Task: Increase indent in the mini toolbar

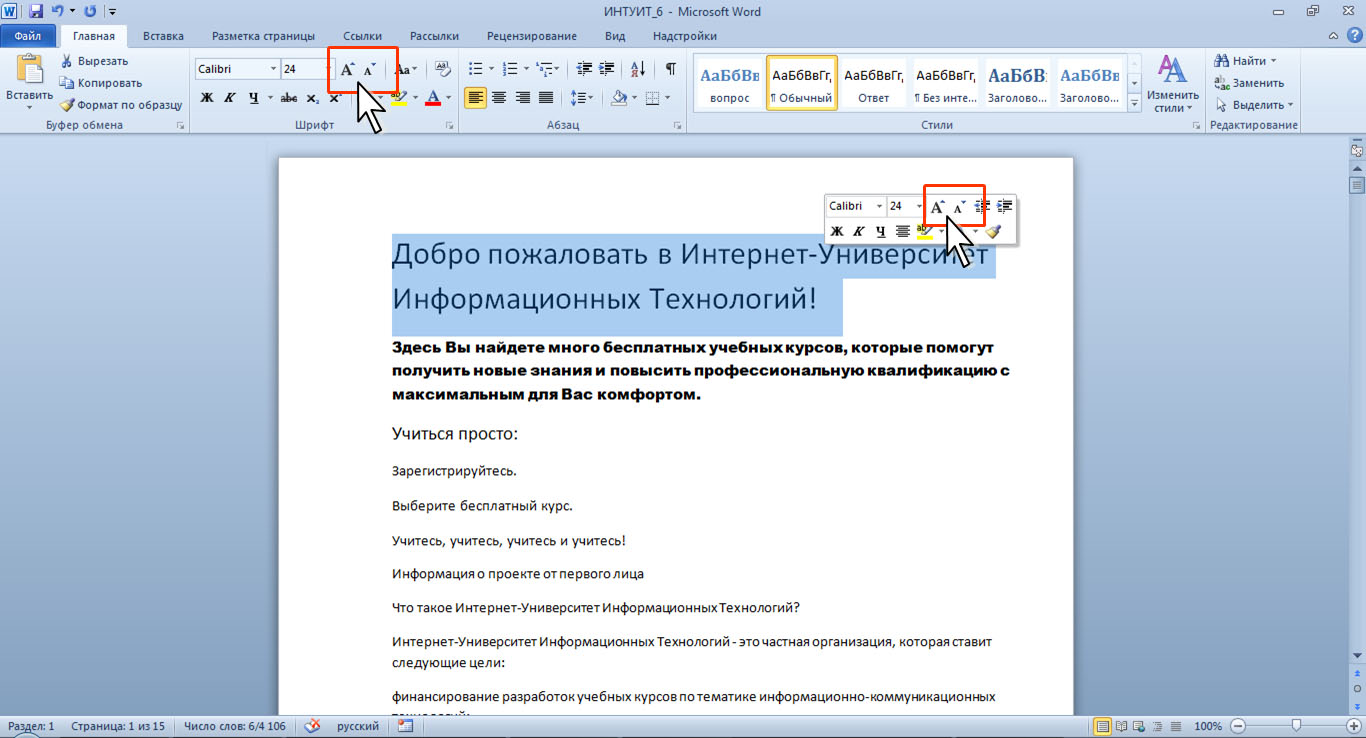Action: (x=1005, y=206)
